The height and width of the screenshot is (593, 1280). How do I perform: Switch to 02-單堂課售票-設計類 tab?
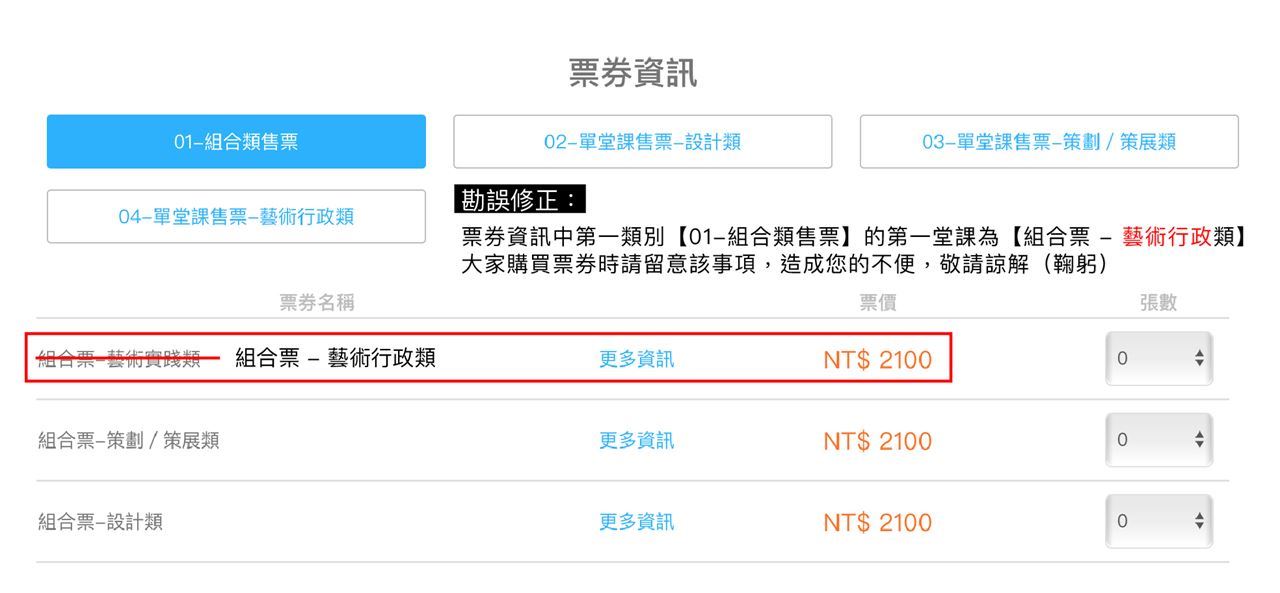(642, 142)
